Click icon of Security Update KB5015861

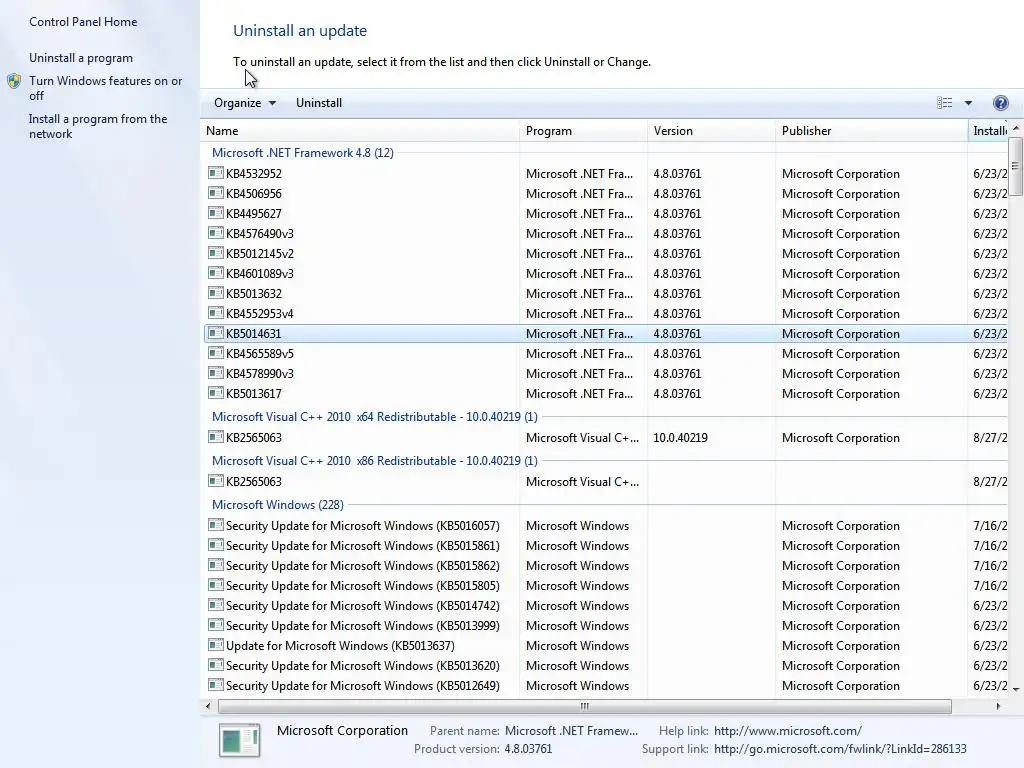(216, 545)
